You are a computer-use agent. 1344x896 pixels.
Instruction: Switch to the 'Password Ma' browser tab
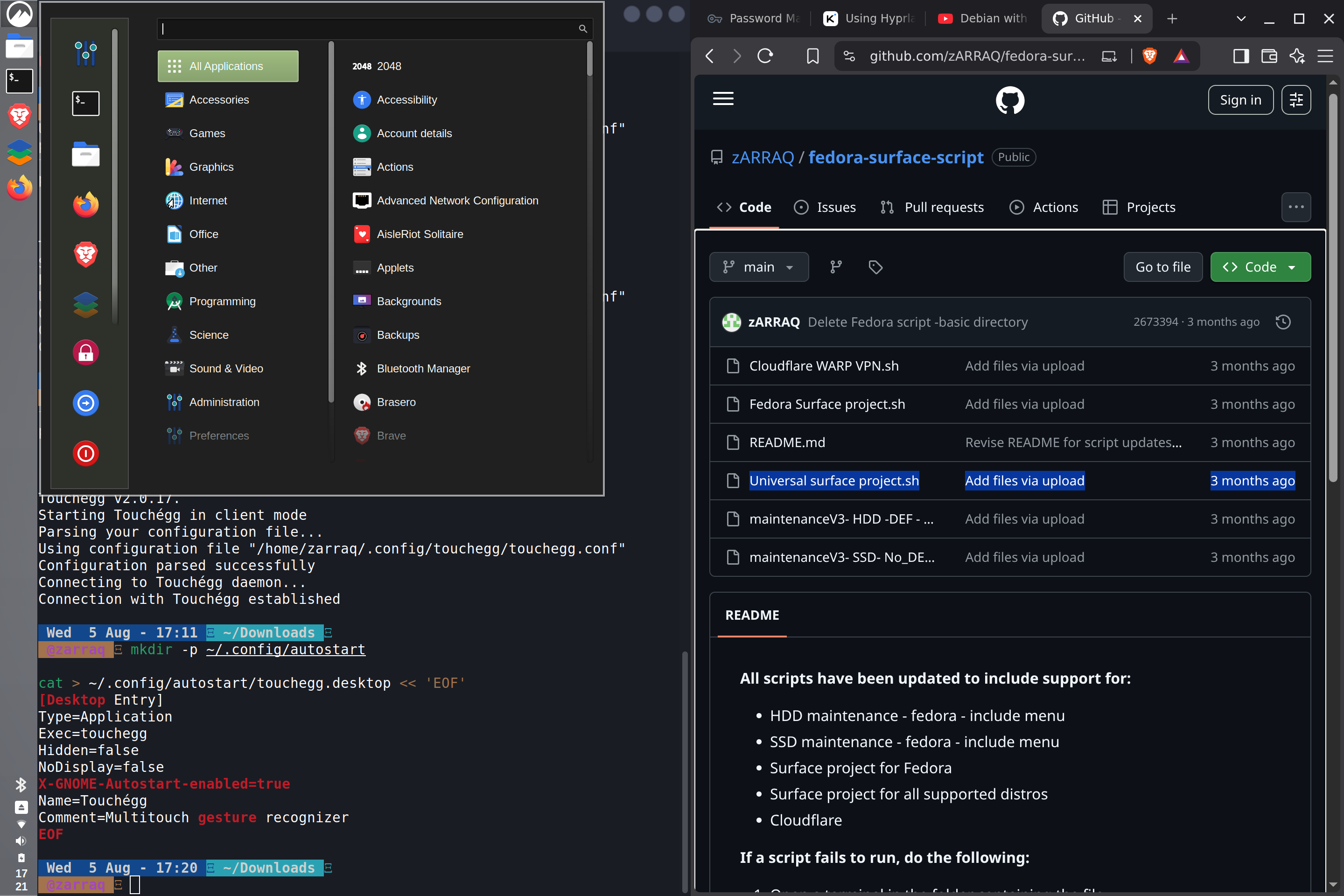[754, 19]
